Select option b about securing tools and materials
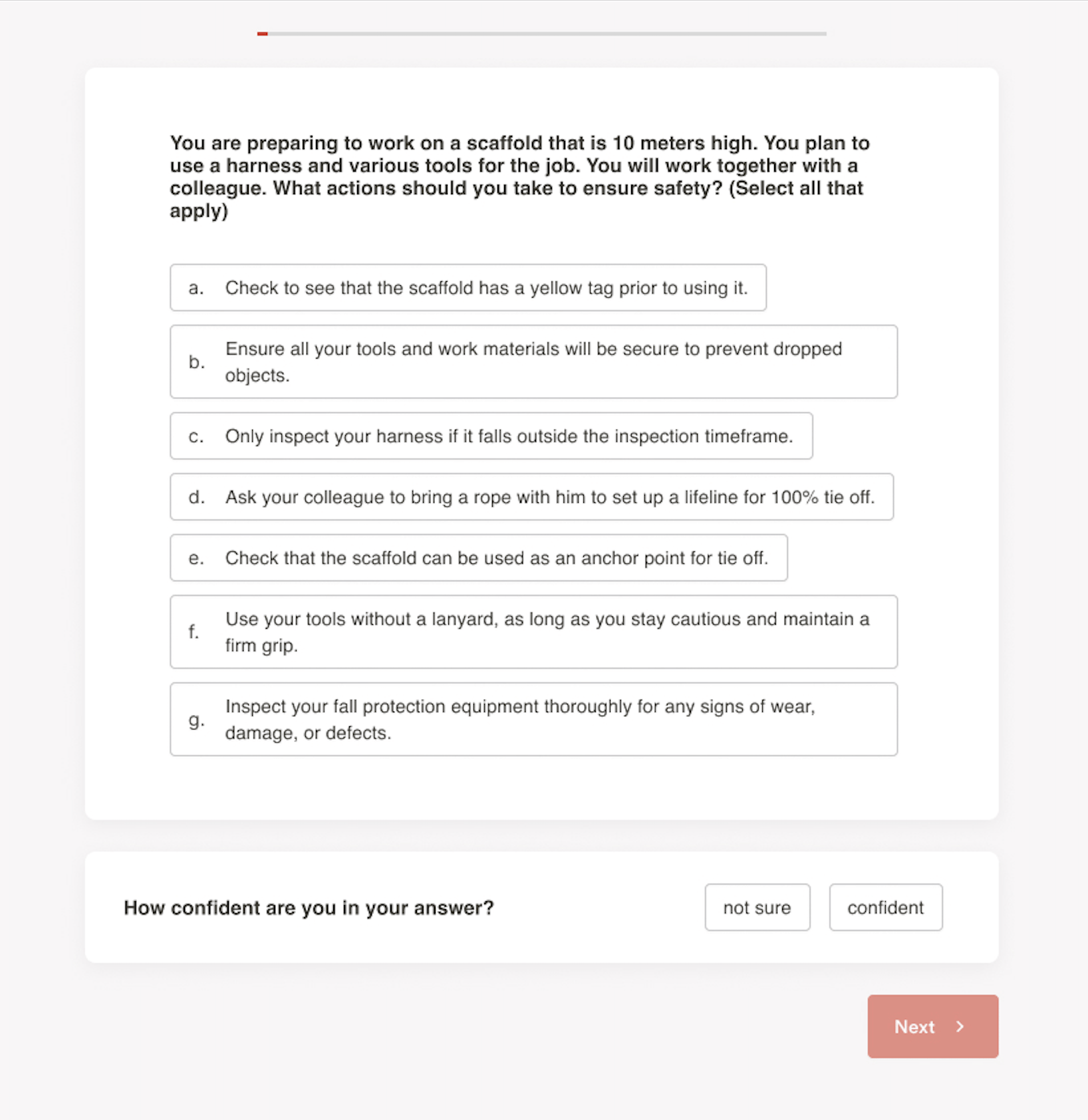Screen dimensions: 1088x1120 tap(533, 361)
